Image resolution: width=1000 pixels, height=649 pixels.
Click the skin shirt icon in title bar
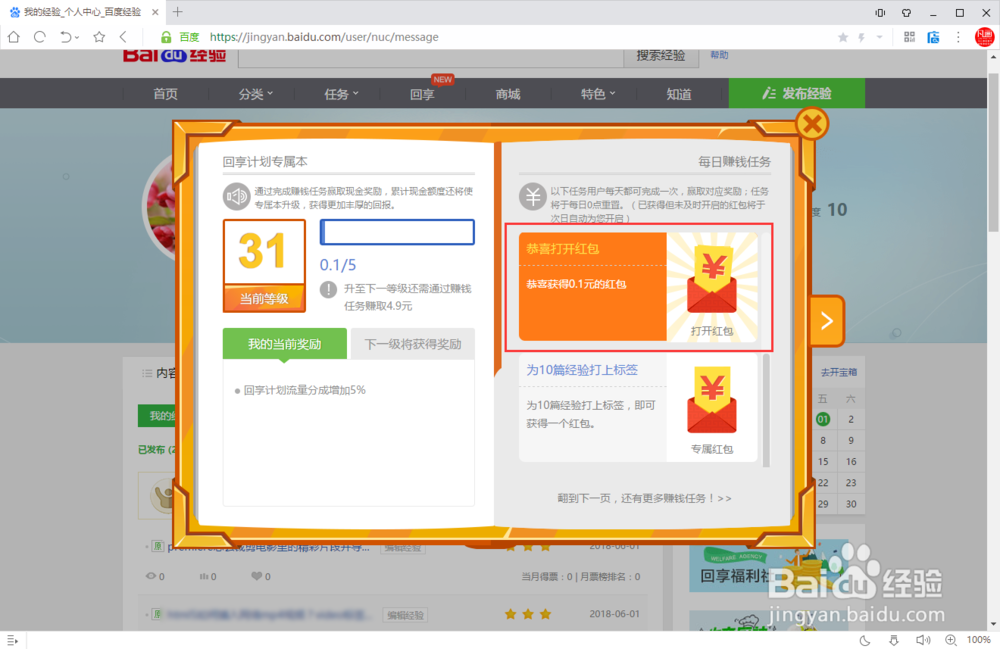click(906, 13)
